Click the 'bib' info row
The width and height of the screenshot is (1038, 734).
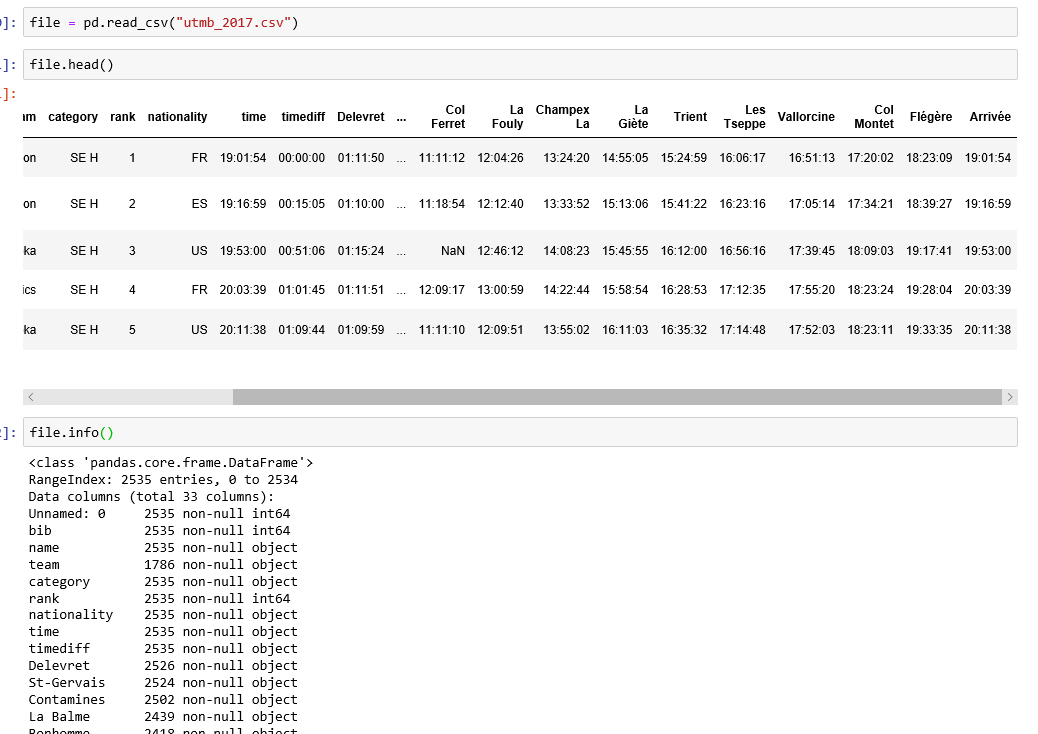(x=159, y=531)
